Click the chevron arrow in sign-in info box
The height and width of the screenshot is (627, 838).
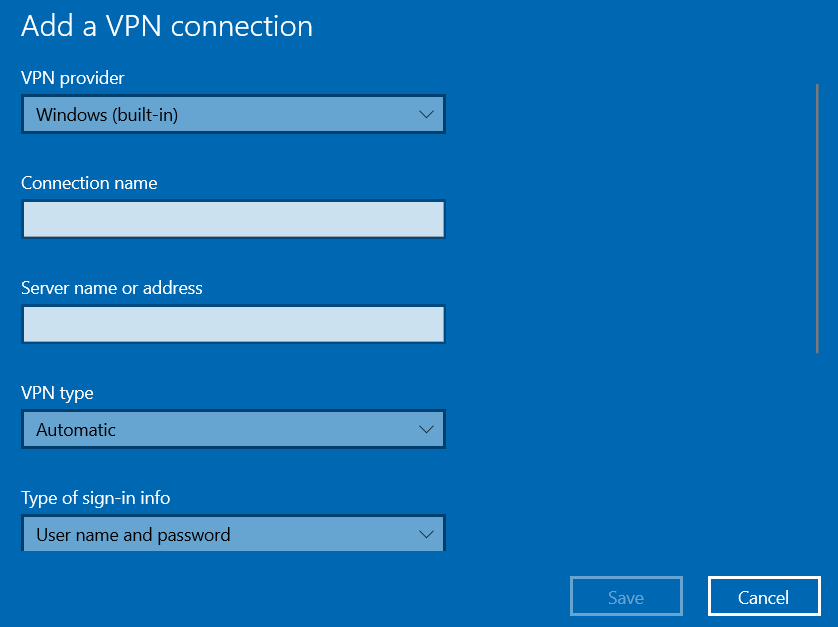[426, 534]
